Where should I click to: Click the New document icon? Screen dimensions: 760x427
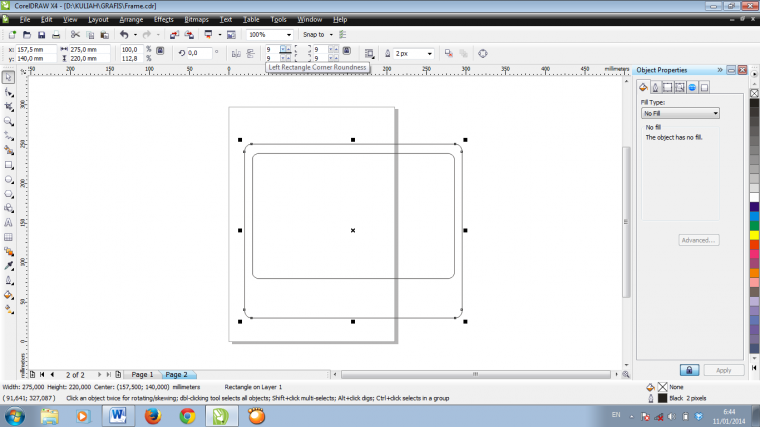pyautogui.click(x=12, y=35)
